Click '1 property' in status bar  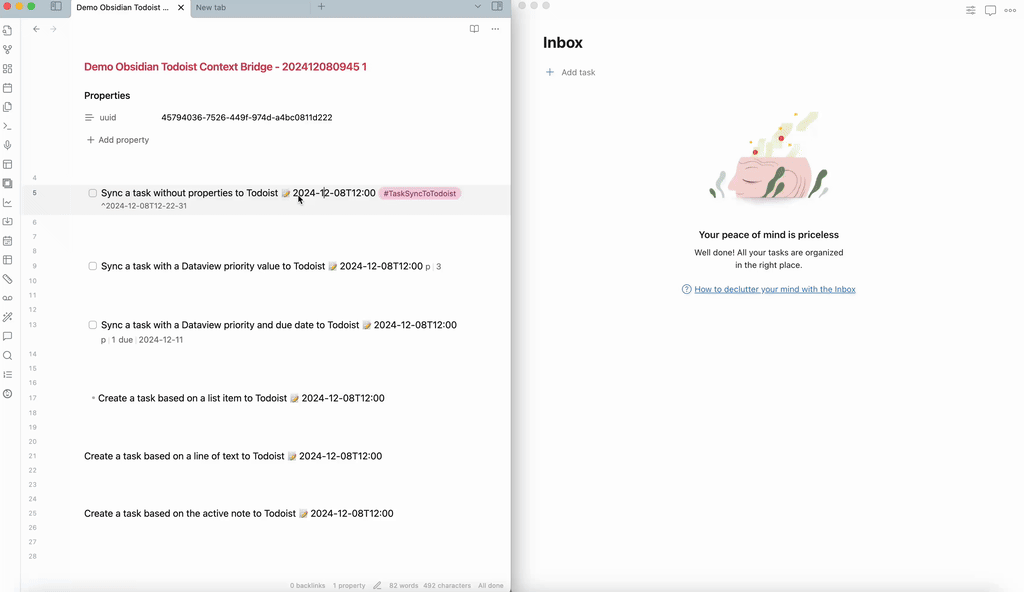point(349,585)
